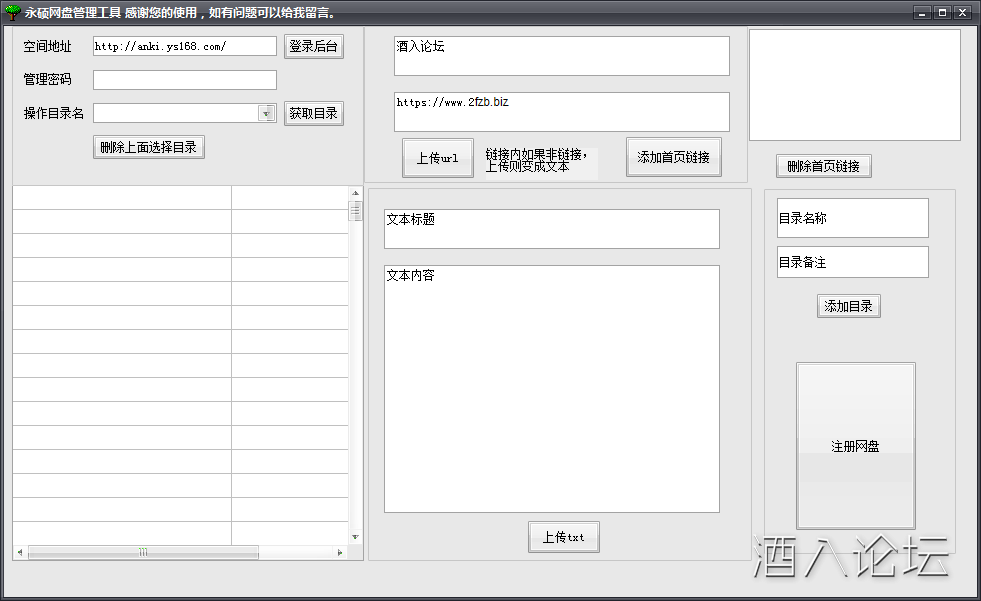Select the 文本标题 text field
Screen dimensions: 981x601
[551, 228]
